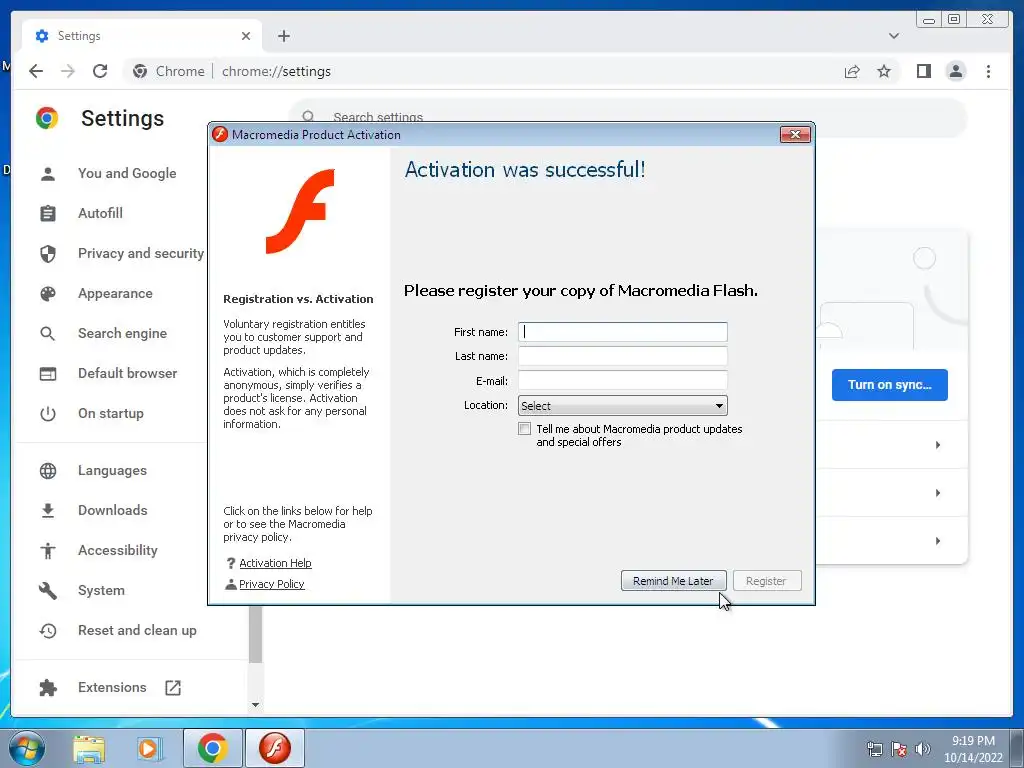The height and width of the screenshot is (768, 1024).
Task: Open Chrome's three-dot menu
Action: point(988,71)
